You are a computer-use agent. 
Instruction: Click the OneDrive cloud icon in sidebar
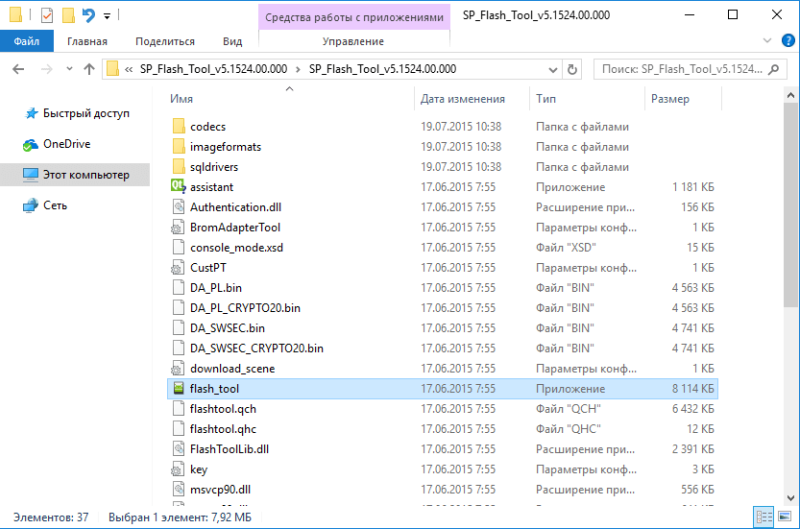click(30, 144)
